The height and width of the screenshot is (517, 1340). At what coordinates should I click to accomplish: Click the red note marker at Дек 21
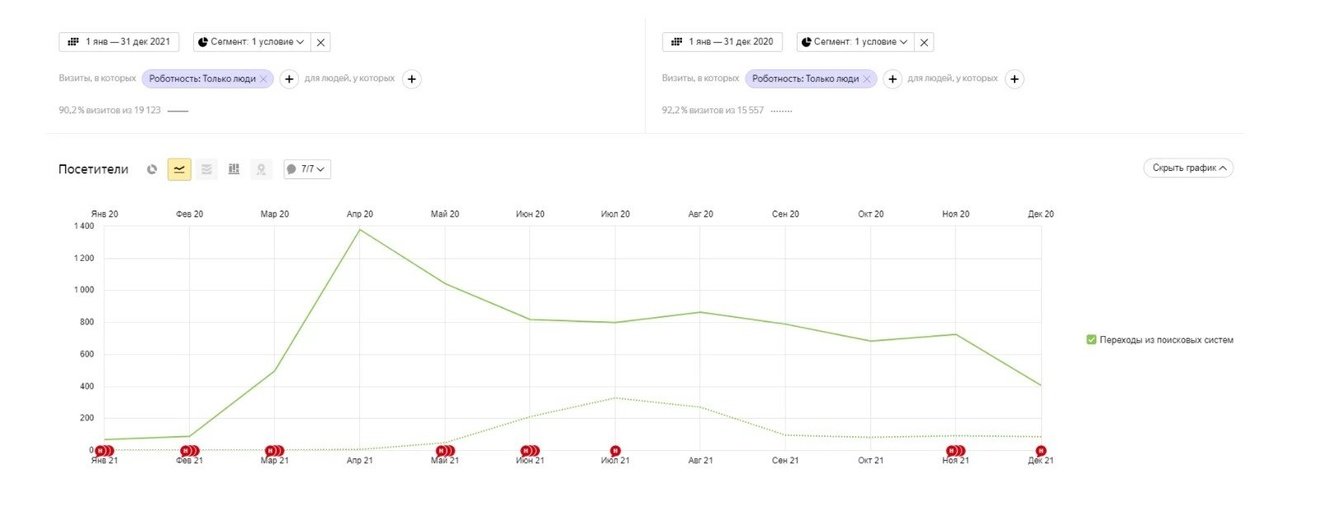tap(1040, 451)
